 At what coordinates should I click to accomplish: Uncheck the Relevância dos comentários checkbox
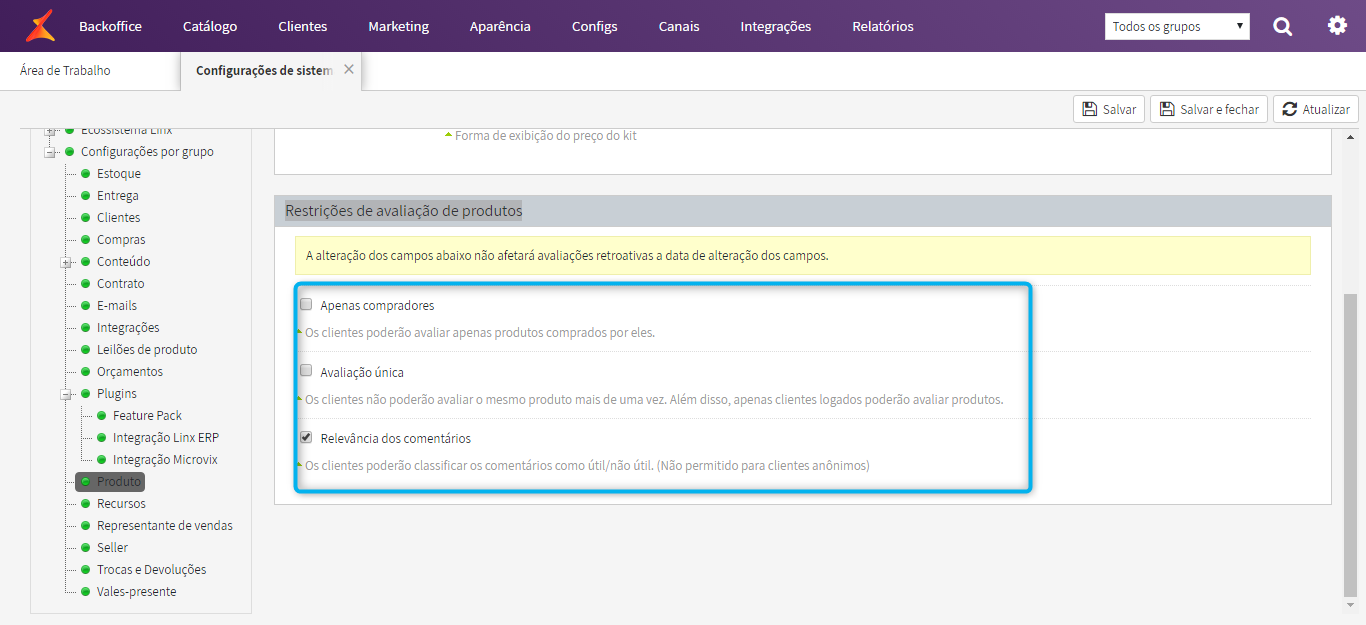coord(306,437)
